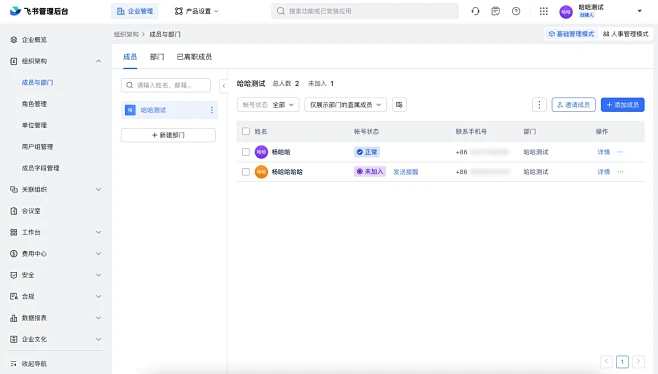Open 成员与部门 in the sidebar
Screen dimensions: 658x374
click(37, 82)
